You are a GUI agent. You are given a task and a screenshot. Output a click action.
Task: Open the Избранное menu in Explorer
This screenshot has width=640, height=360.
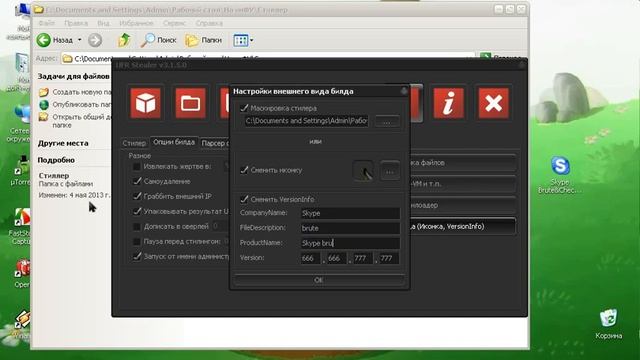tap(136, 23)
